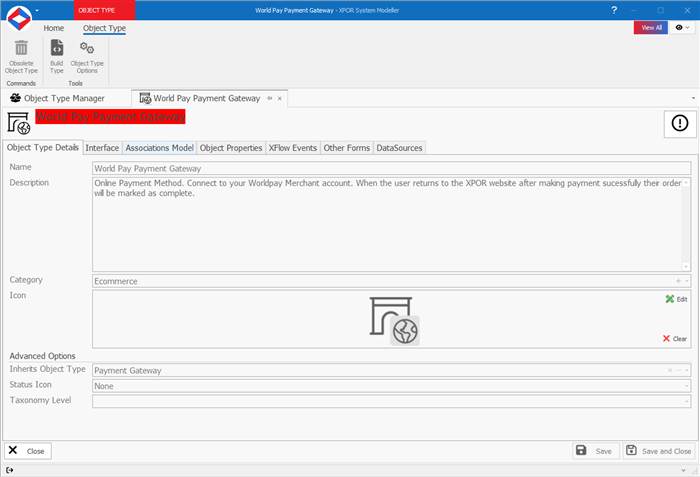The width and height of the screenshot is (700, 477).
Task: Switch to the XFlow Events tab
Action: [x=293, y=148]
